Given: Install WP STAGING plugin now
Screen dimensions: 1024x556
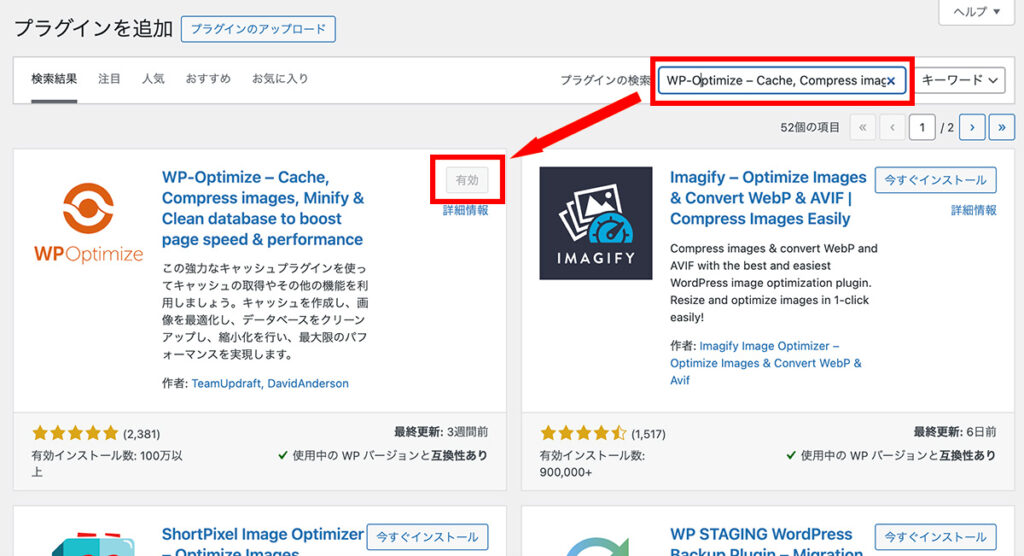Looking at the screenshot, I should click(x=935, y=537).
